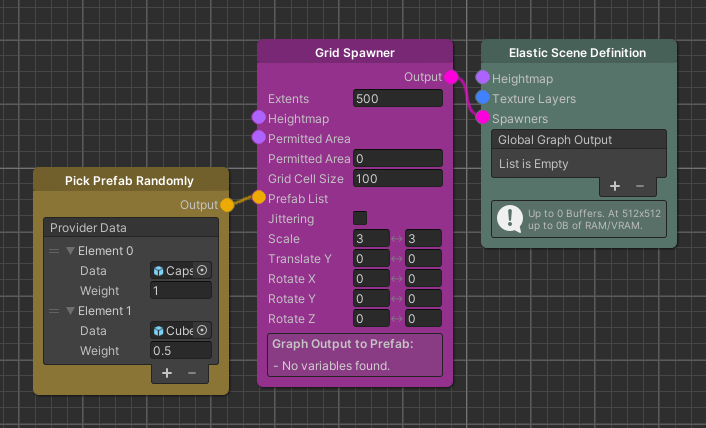Click the Prefab List input port
706x428 pixels.
[258, 198]
